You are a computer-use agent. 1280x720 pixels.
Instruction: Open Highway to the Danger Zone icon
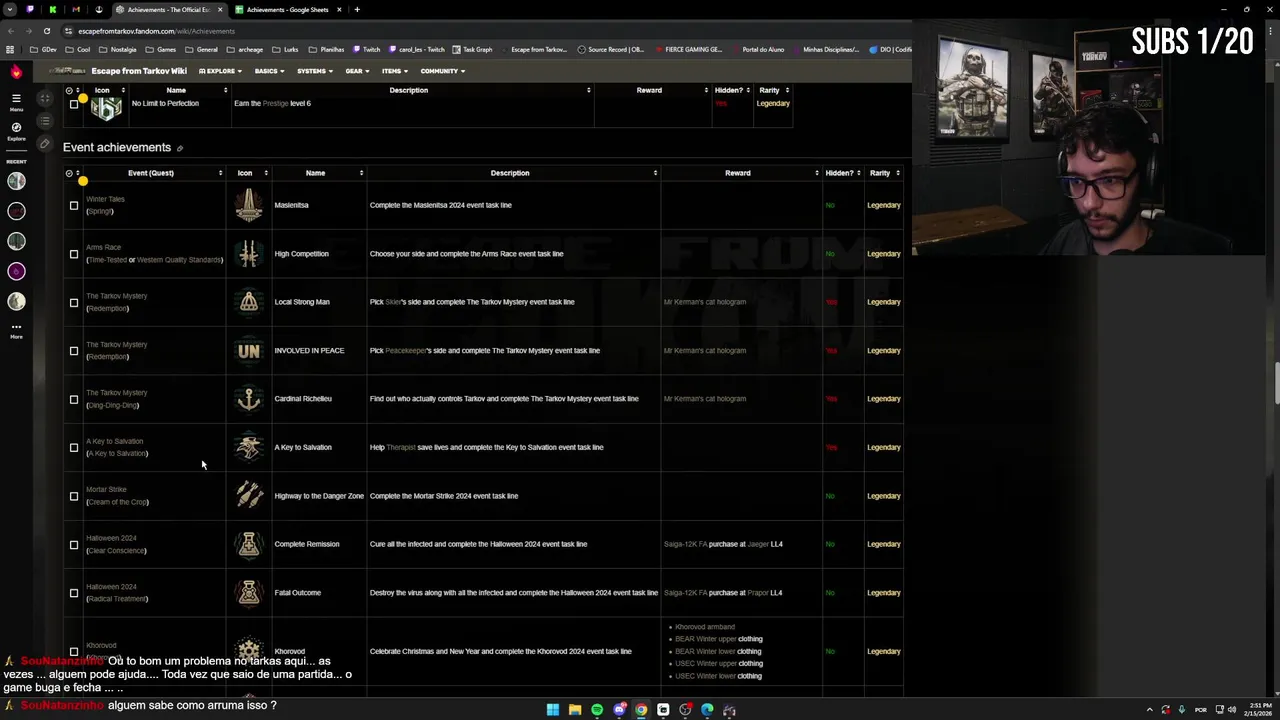249,496
